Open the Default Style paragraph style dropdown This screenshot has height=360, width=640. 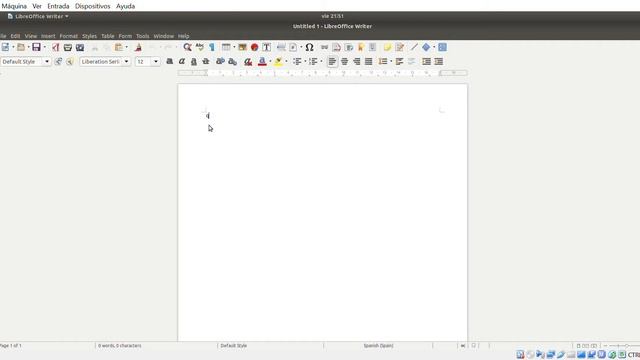(x=47, y=62)
